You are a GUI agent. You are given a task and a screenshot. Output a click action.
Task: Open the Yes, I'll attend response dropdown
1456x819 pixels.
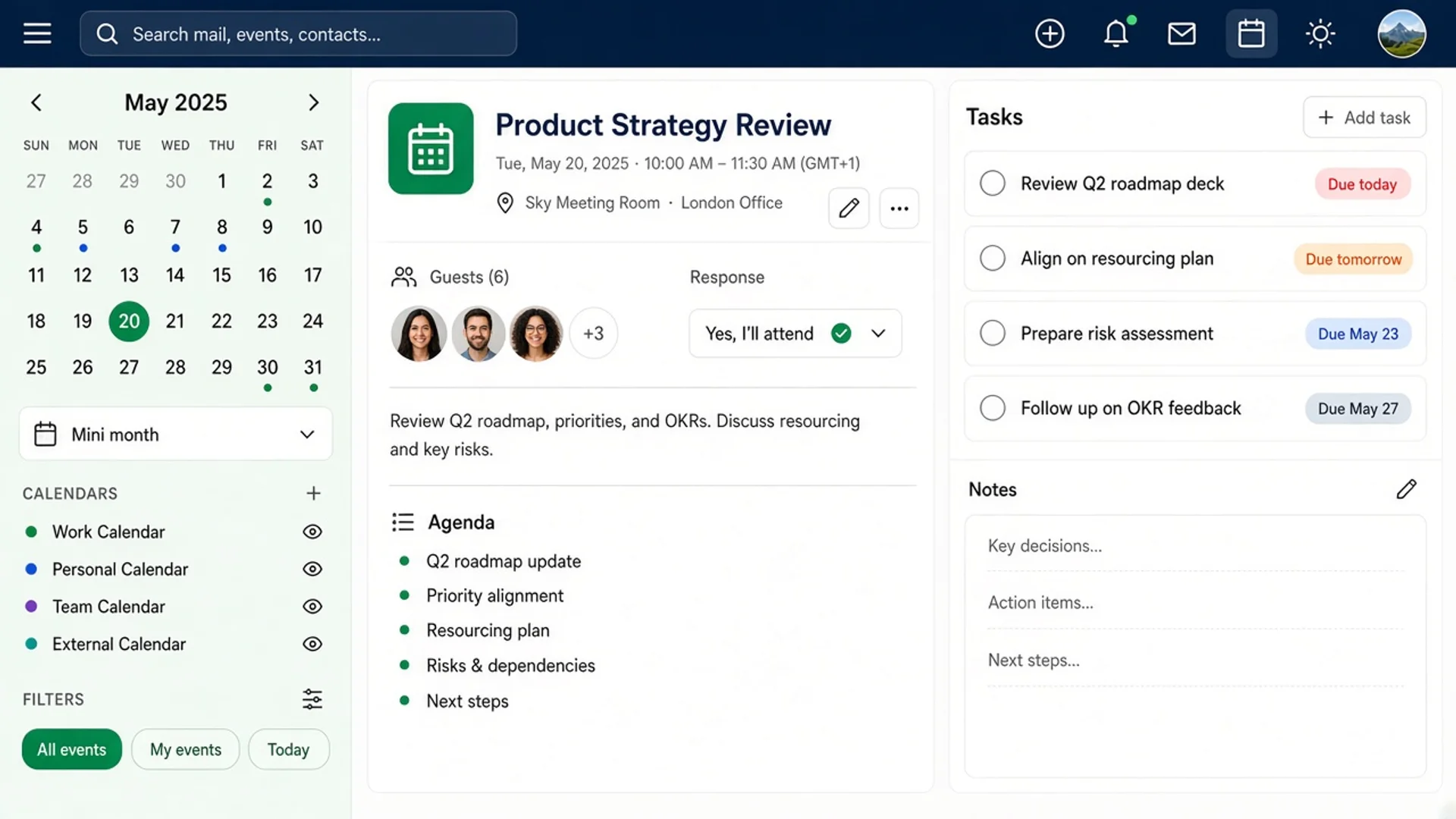pos(795,333)
